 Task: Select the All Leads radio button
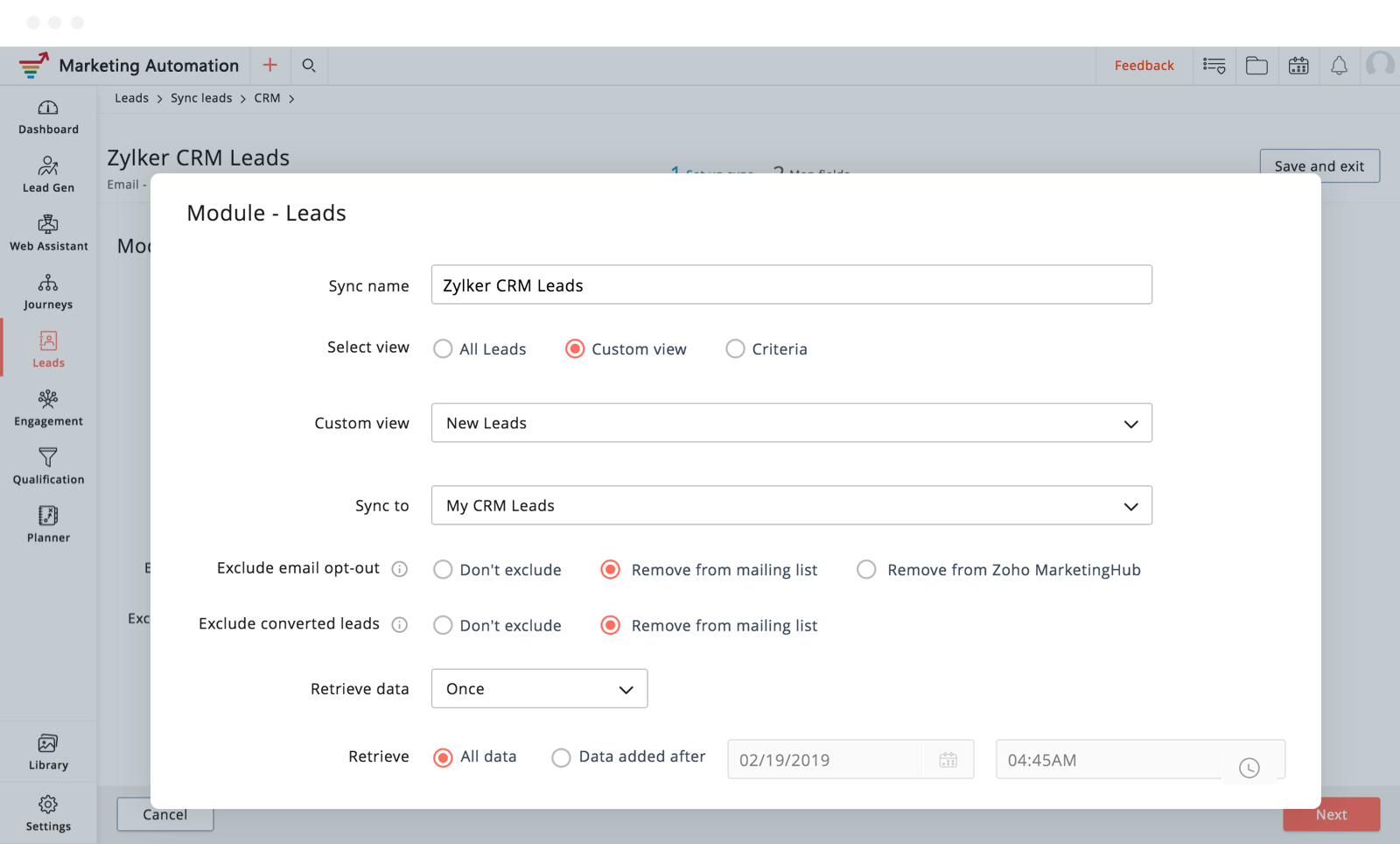point(444,349)
